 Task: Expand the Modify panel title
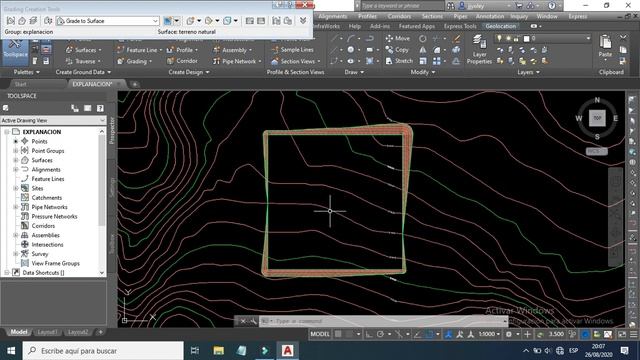click(x=422, y=72)
